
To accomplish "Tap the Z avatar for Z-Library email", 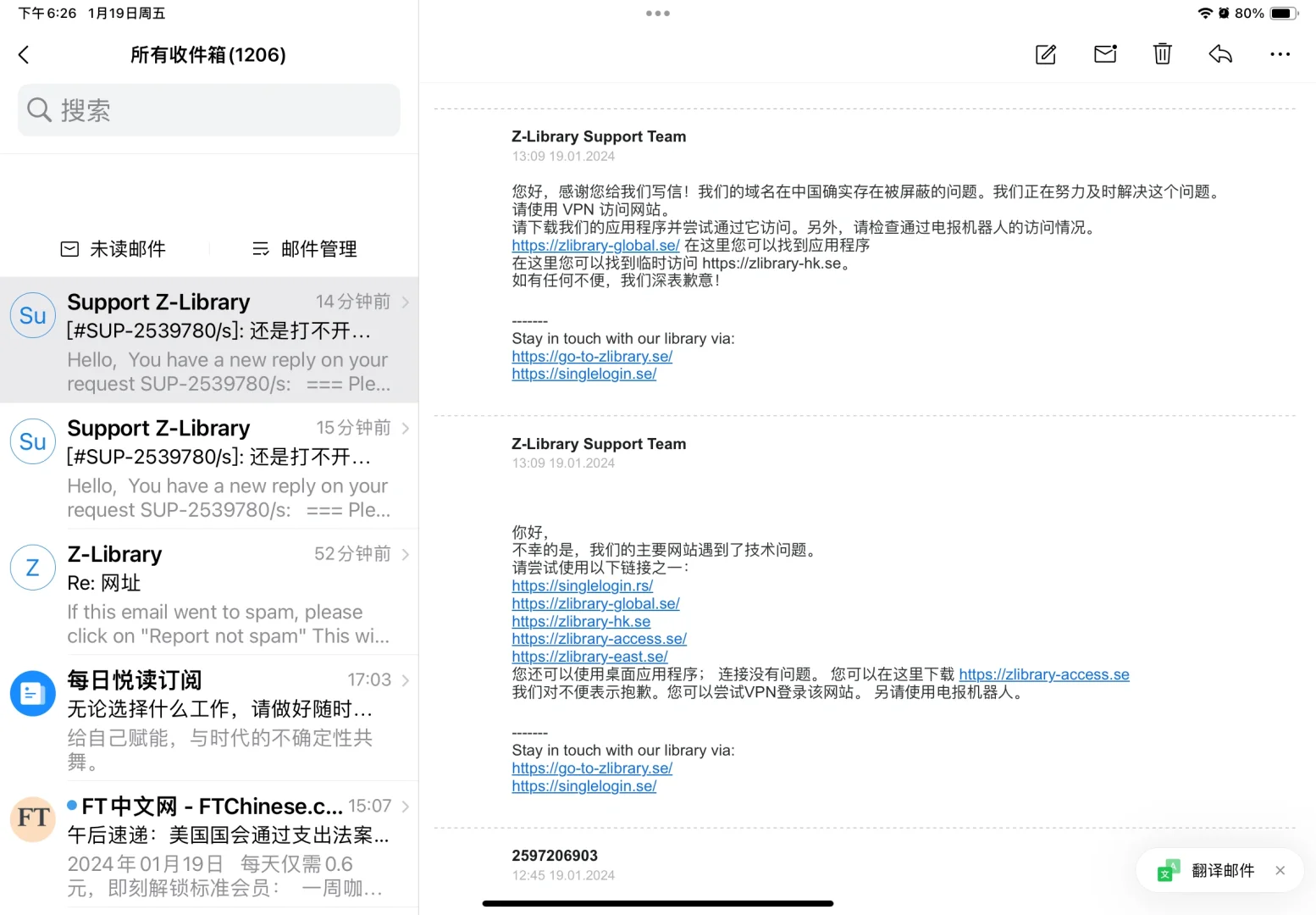I will coord(32,568).
